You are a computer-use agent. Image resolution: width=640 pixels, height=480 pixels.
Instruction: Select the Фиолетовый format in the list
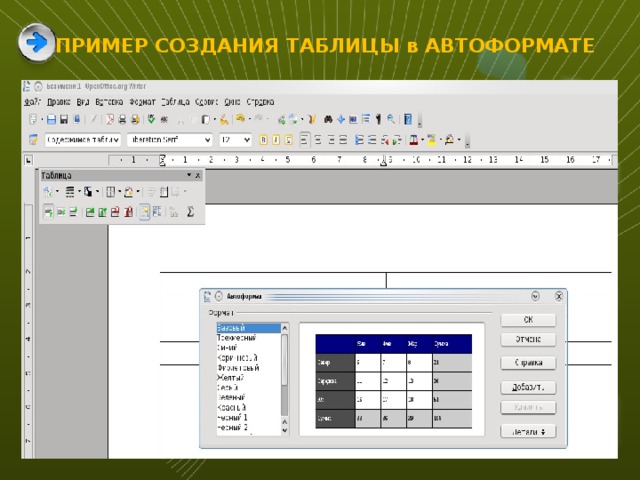click(238, 368)
